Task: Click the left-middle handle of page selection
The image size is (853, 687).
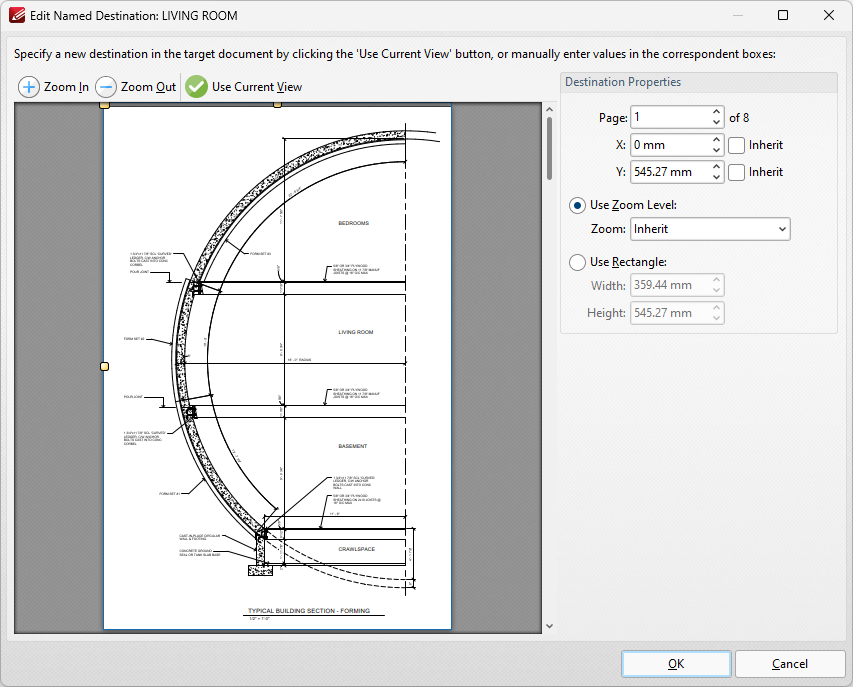Action: (x=104, y=367)
